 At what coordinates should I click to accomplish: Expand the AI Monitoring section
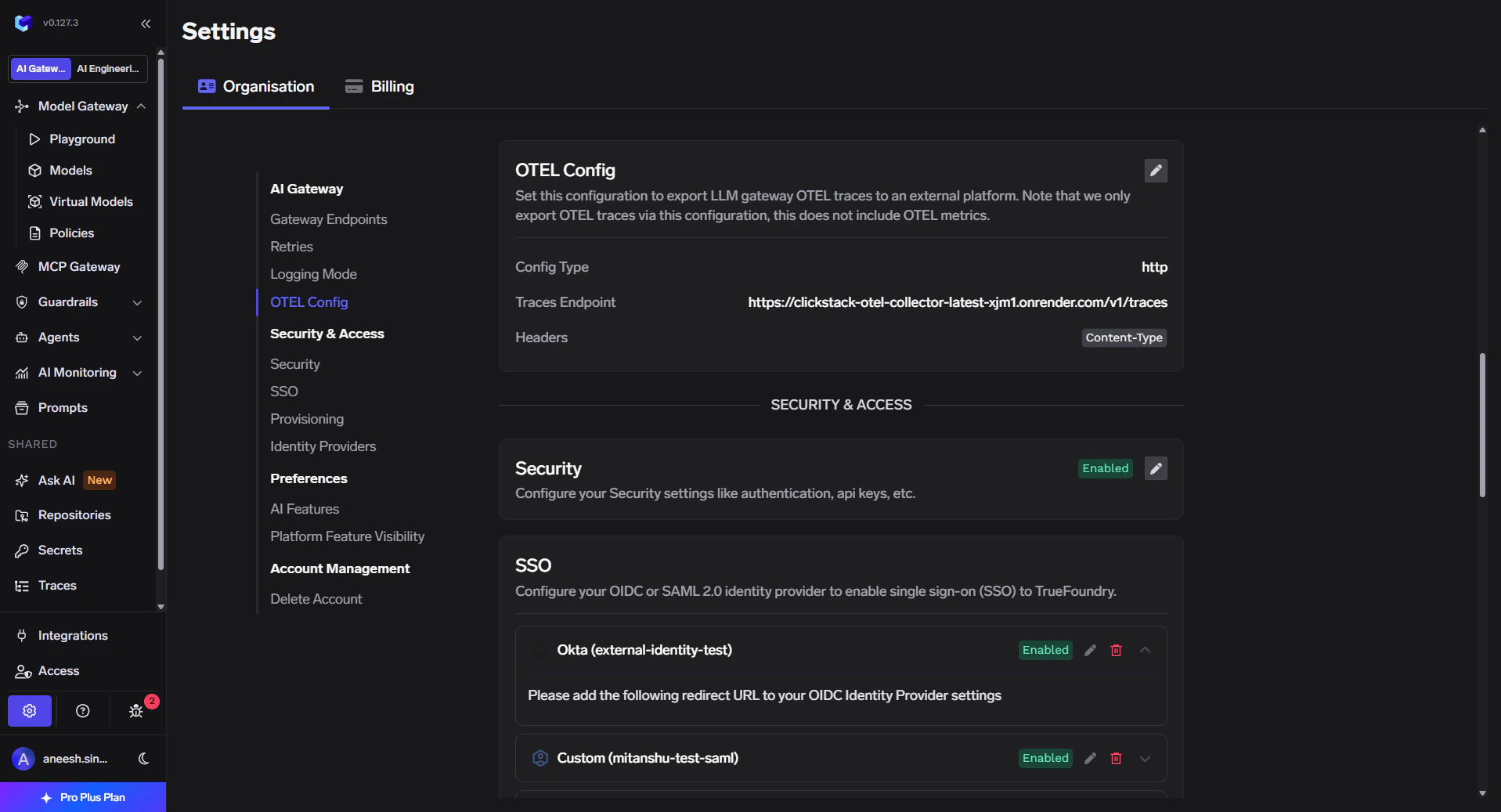(138, 373)
